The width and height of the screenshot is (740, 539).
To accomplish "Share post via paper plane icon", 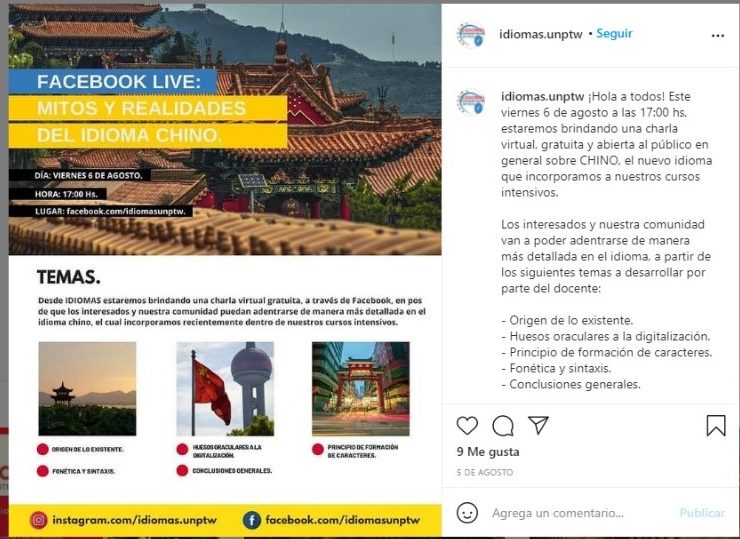I will 538,425.
